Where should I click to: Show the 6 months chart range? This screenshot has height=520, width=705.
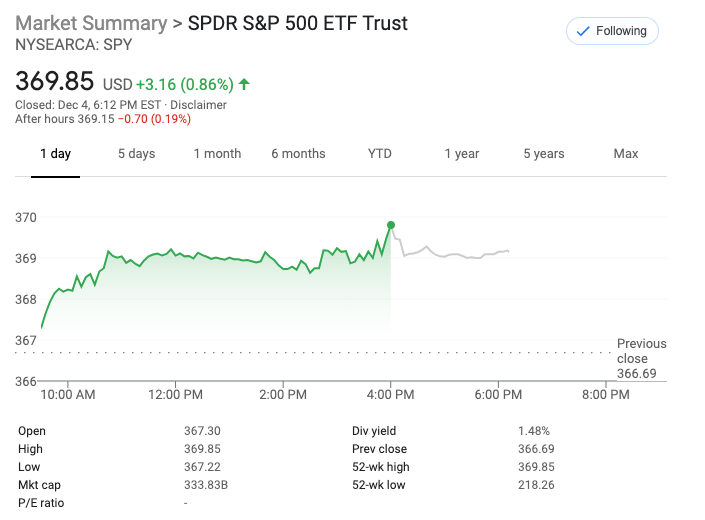298,154
